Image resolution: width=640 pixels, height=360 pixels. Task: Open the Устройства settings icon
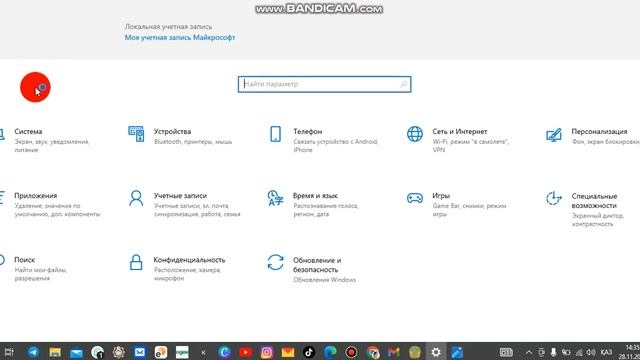pyautogui.click(x=136, y=134)
